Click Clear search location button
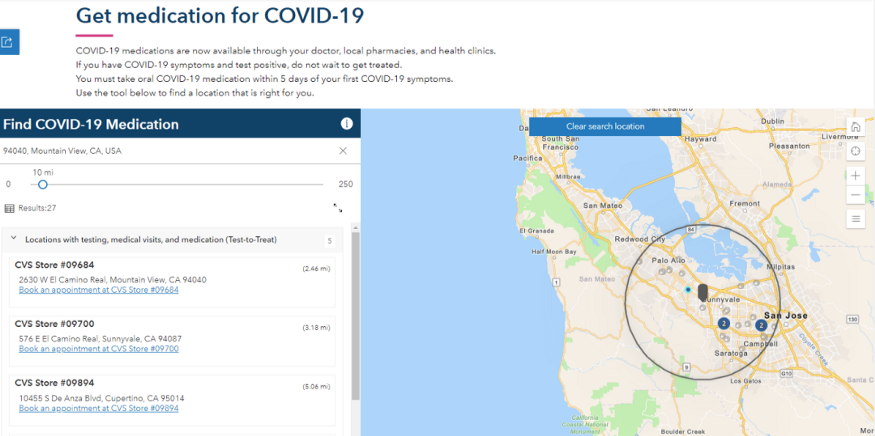Viewport: 875px width, 436px height. pos(605,126)
